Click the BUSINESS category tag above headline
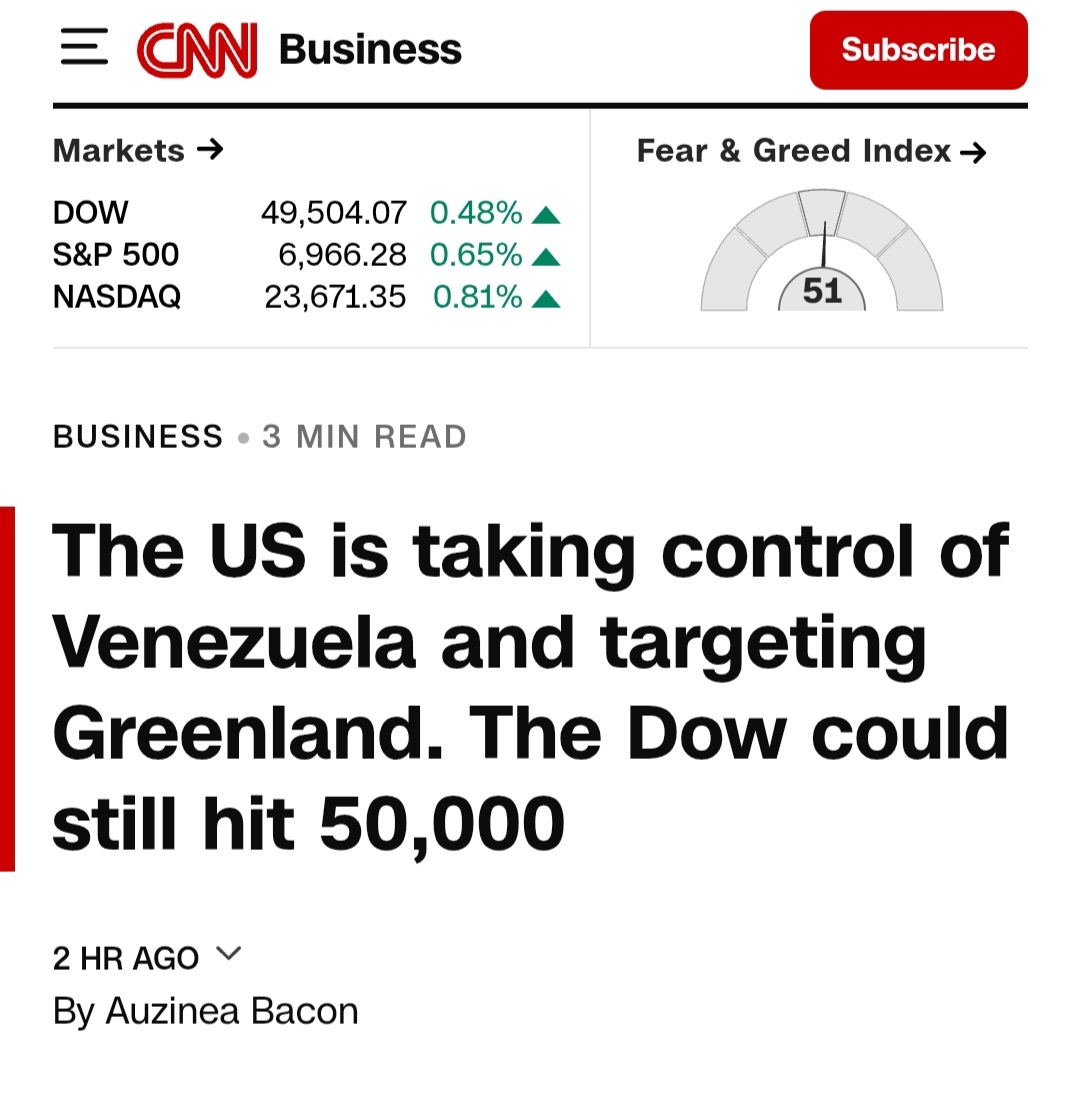 [138, 437]
